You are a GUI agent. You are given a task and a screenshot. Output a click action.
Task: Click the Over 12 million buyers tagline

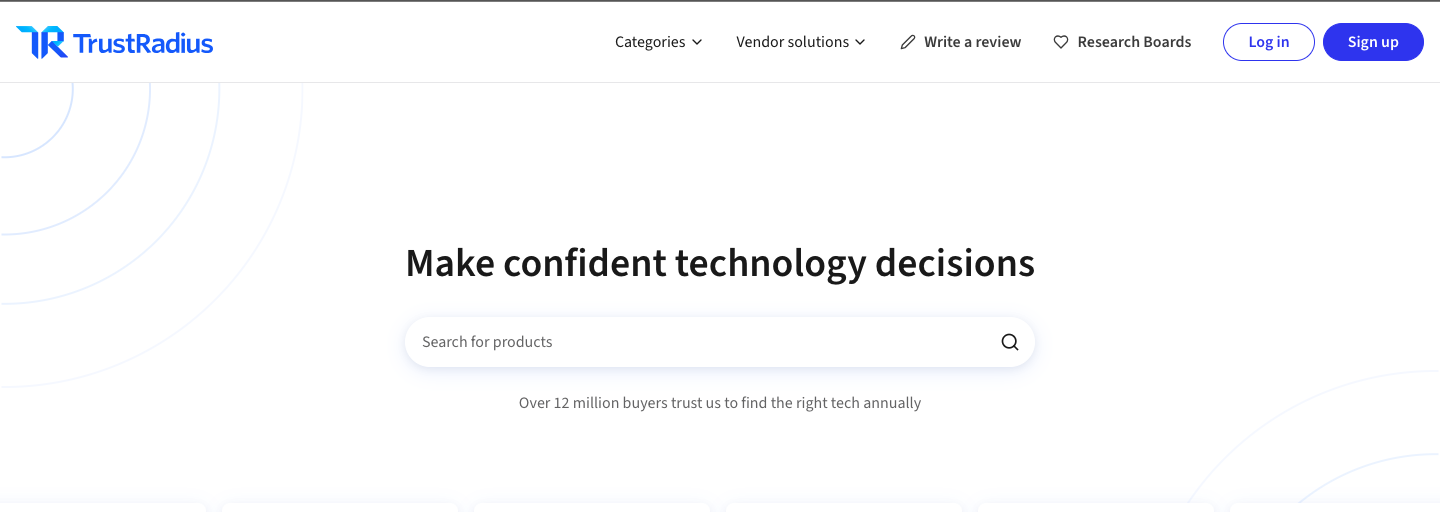720,403
